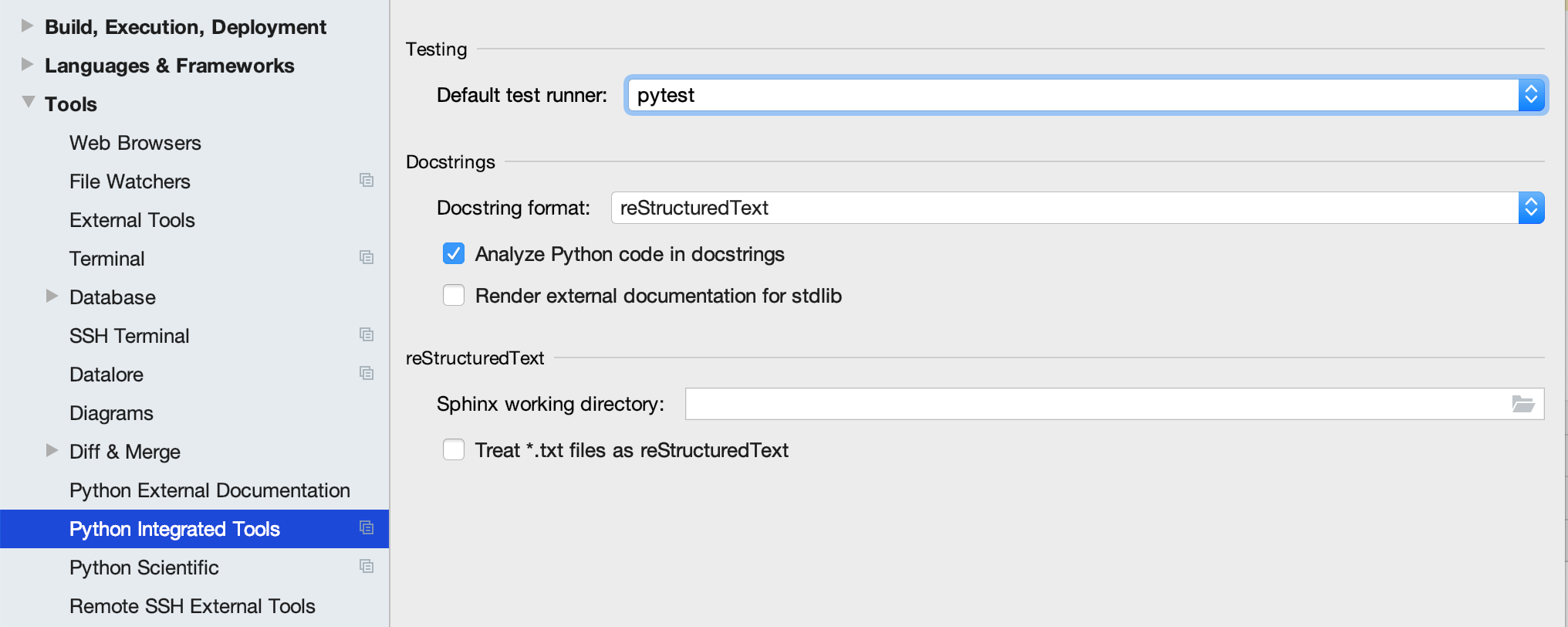1568x627 pixels.
Task: Click the Sphinx working directory text field
Action: coord(1096,404)
